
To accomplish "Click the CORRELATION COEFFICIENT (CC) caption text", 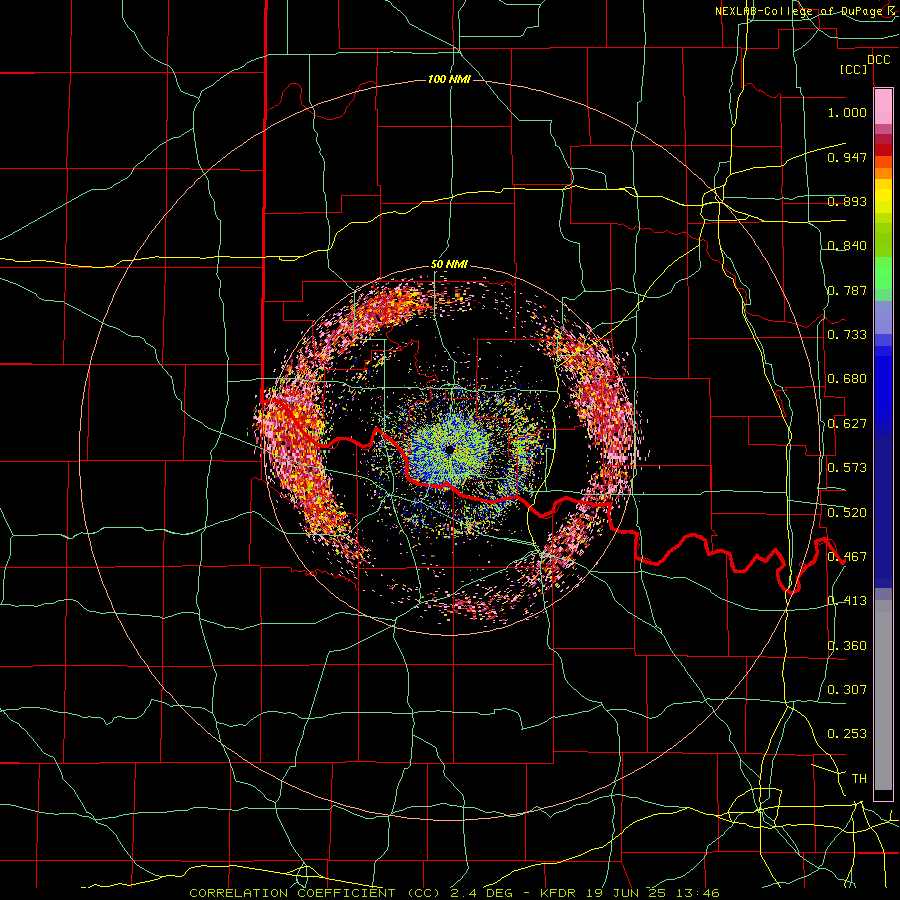I will [x=315, y=893].
